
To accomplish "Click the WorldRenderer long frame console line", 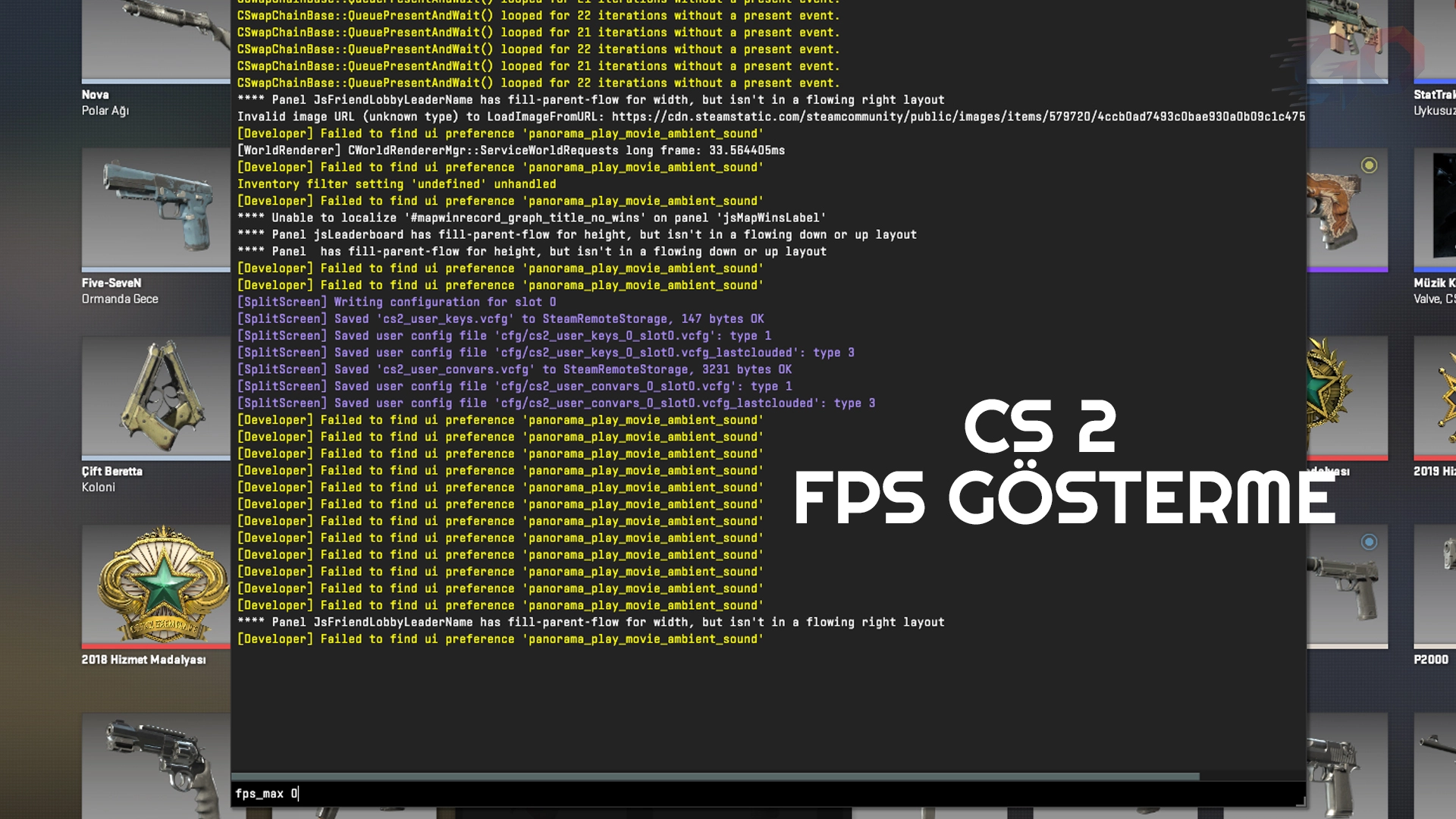I will (x=511, y=150).
